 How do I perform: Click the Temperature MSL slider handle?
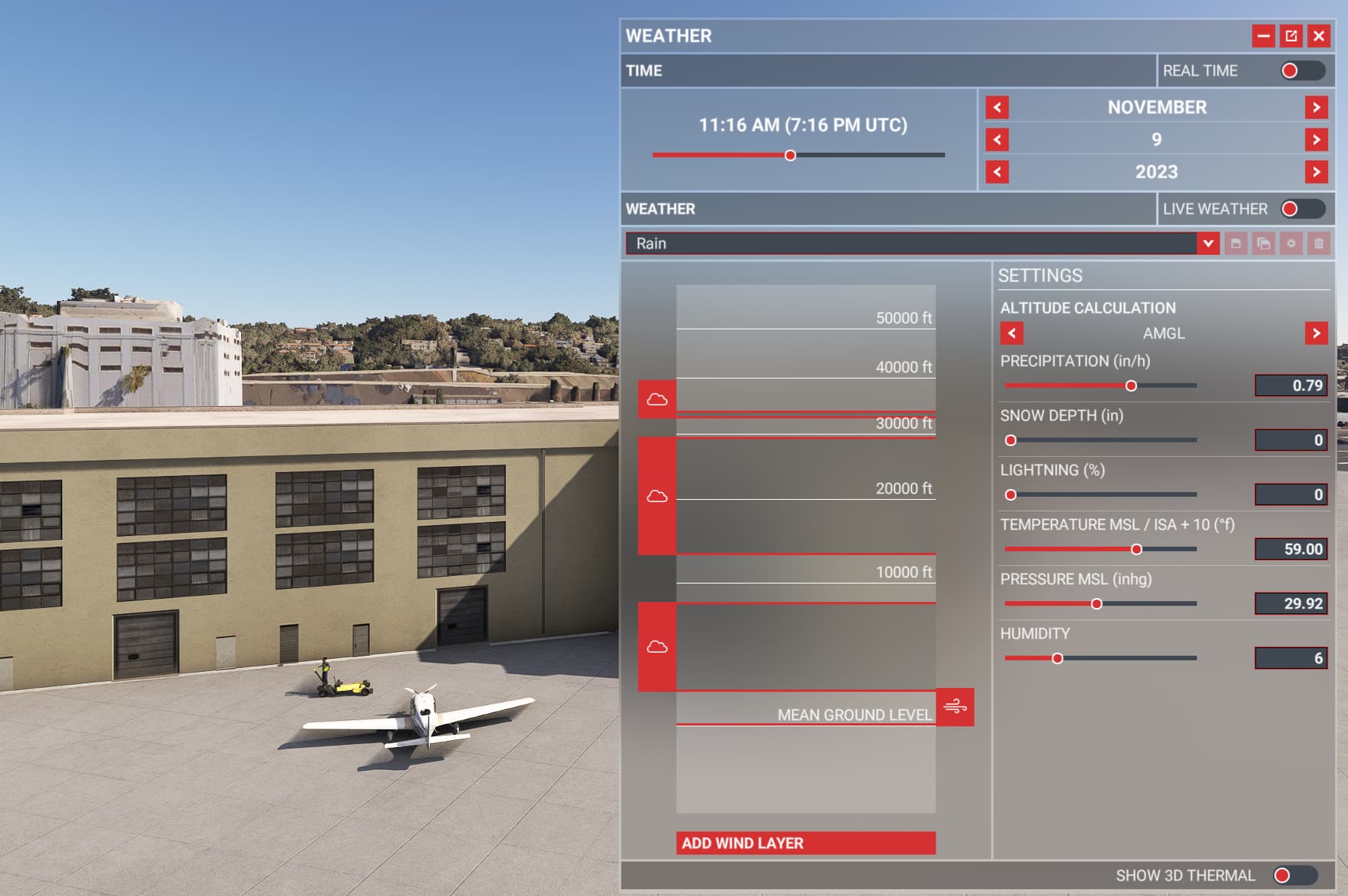pyautogui.click(x=1136, y=549)
